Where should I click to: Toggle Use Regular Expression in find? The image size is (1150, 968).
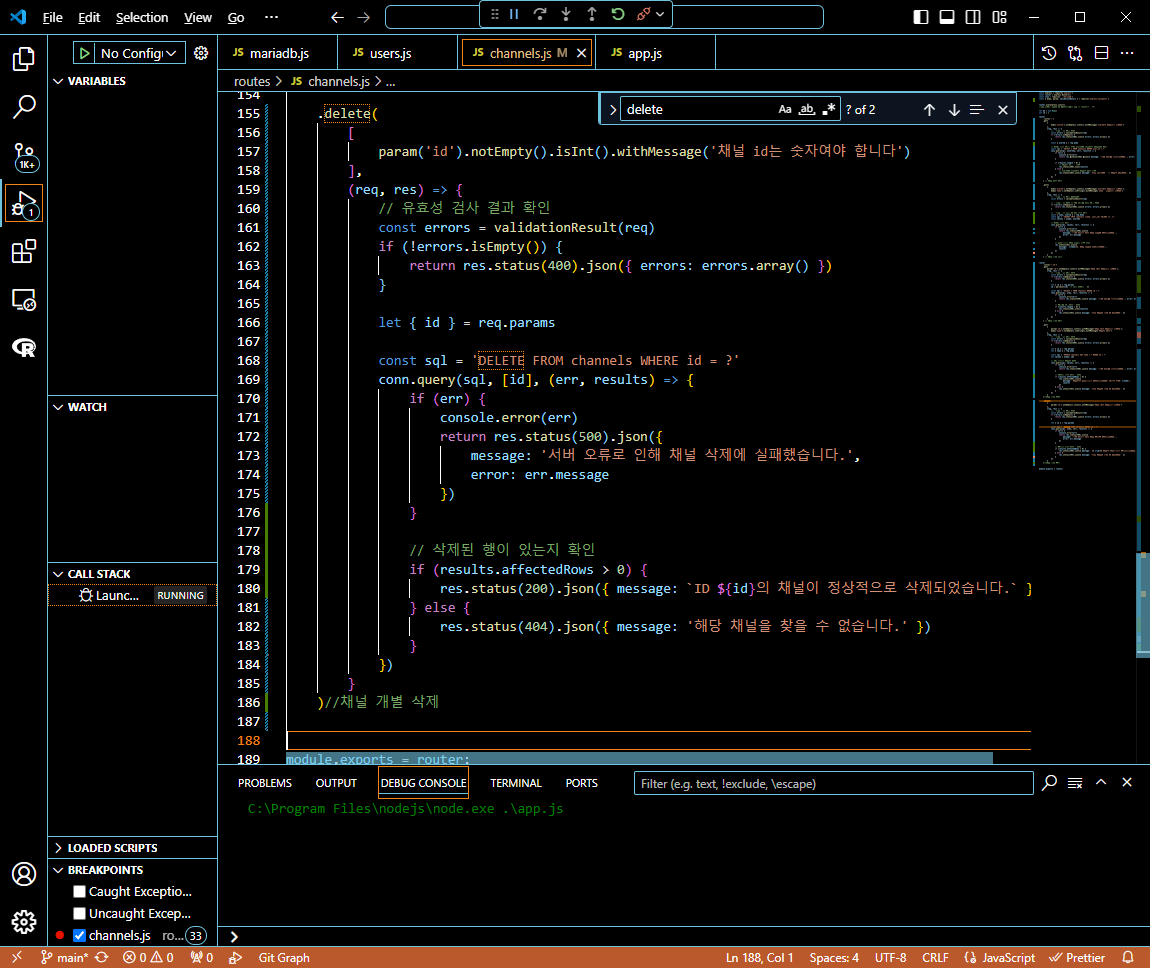pos(829,109)
